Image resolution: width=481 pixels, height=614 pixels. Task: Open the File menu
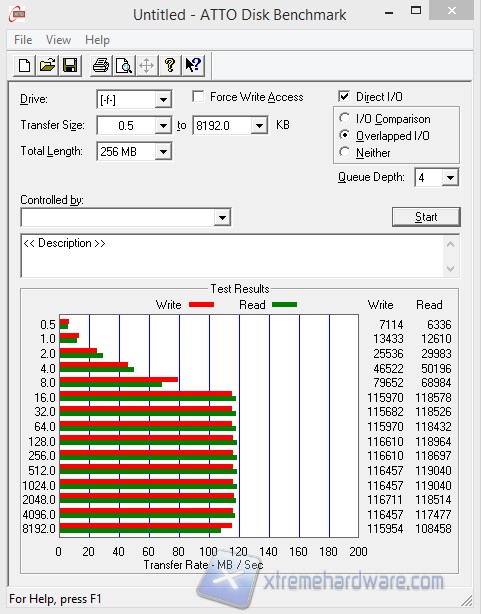(x=23, y=40)
